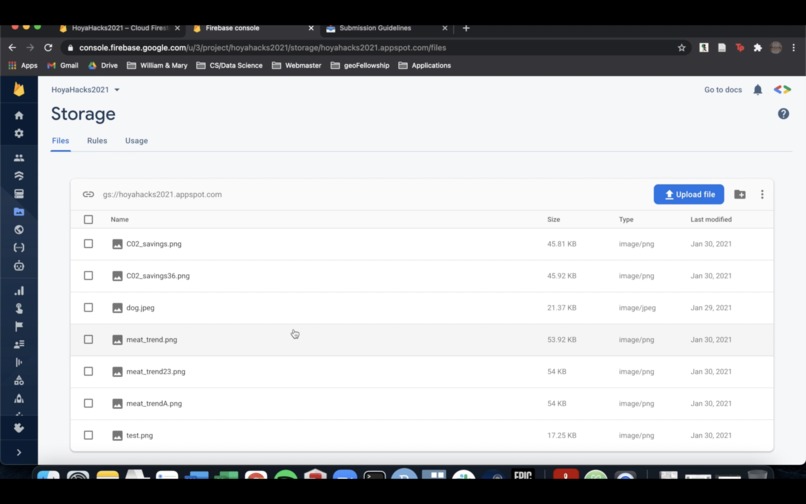
Task: Open Machine Learning robot icon
Action: (x=19, y=266)
